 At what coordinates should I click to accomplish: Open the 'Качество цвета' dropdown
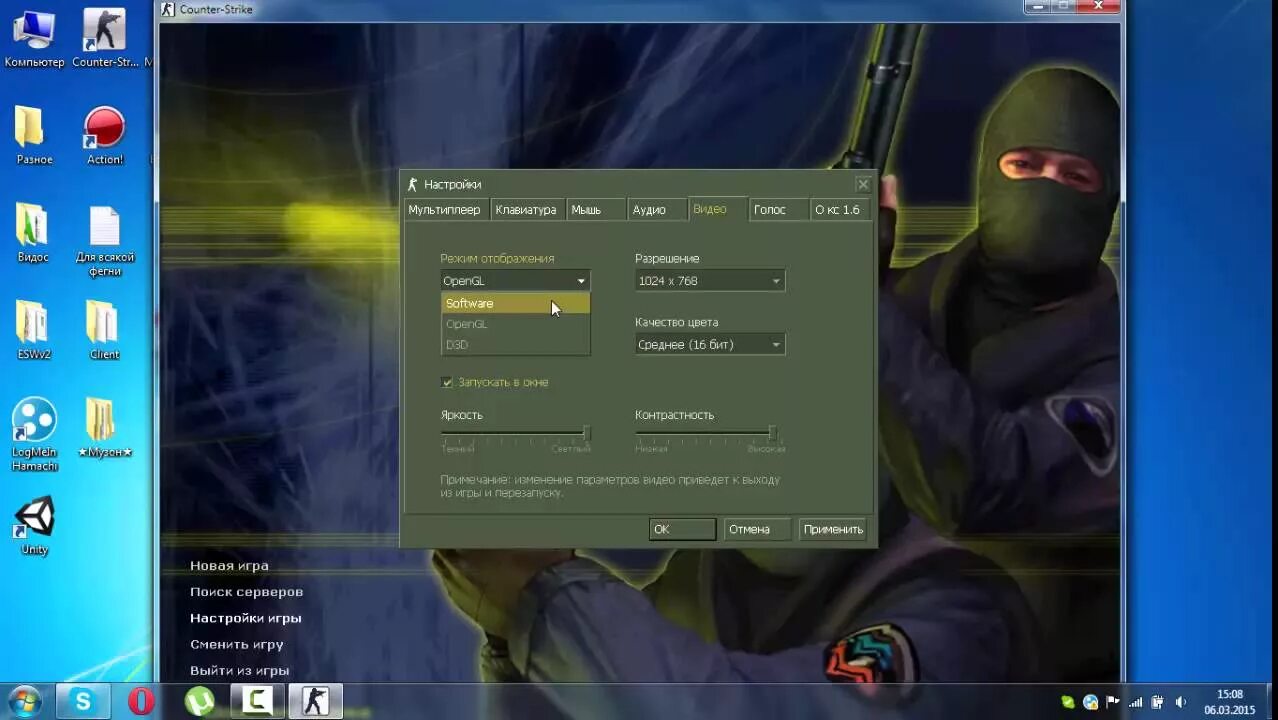pos(710,345)
